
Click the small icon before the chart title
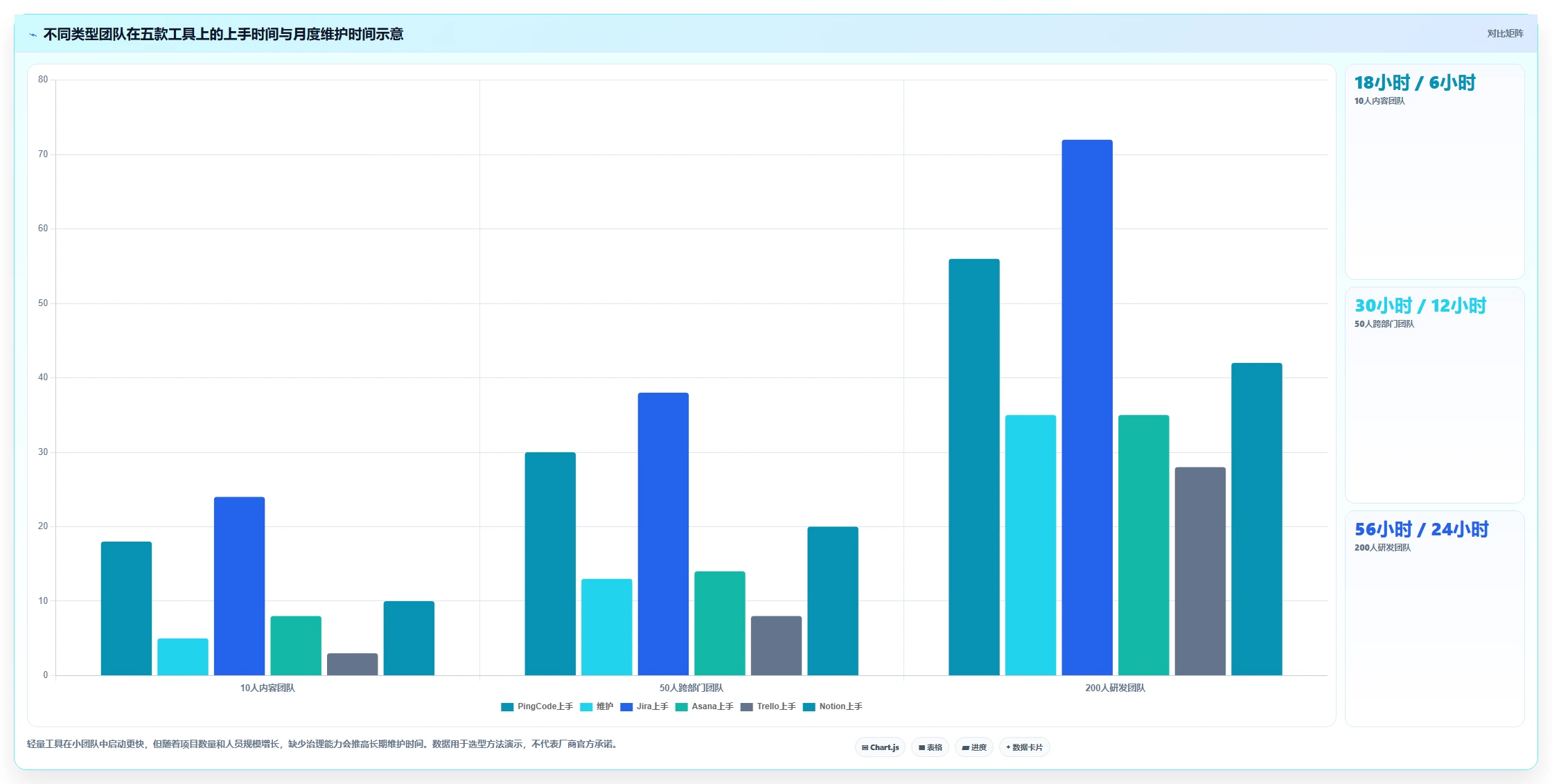pyautogui.click(x=33, y=35)
